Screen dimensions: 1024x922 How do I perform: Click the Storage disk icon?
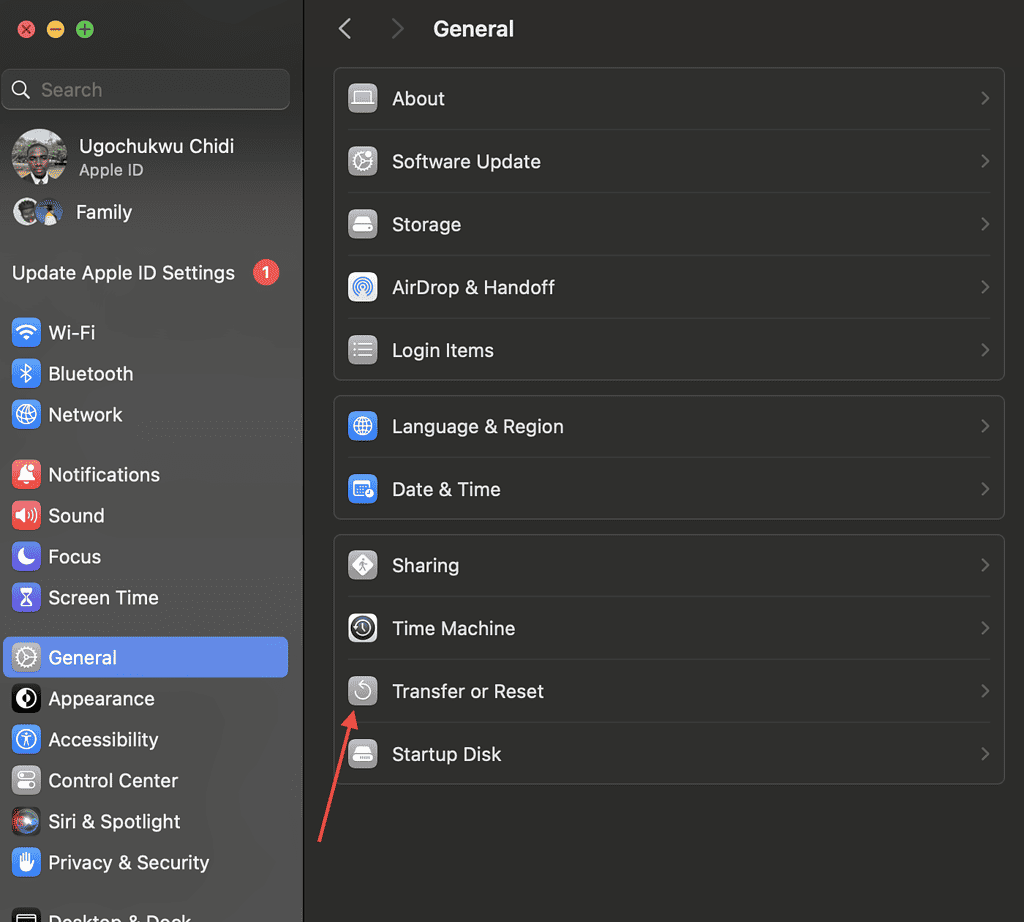tap(362, 224)
